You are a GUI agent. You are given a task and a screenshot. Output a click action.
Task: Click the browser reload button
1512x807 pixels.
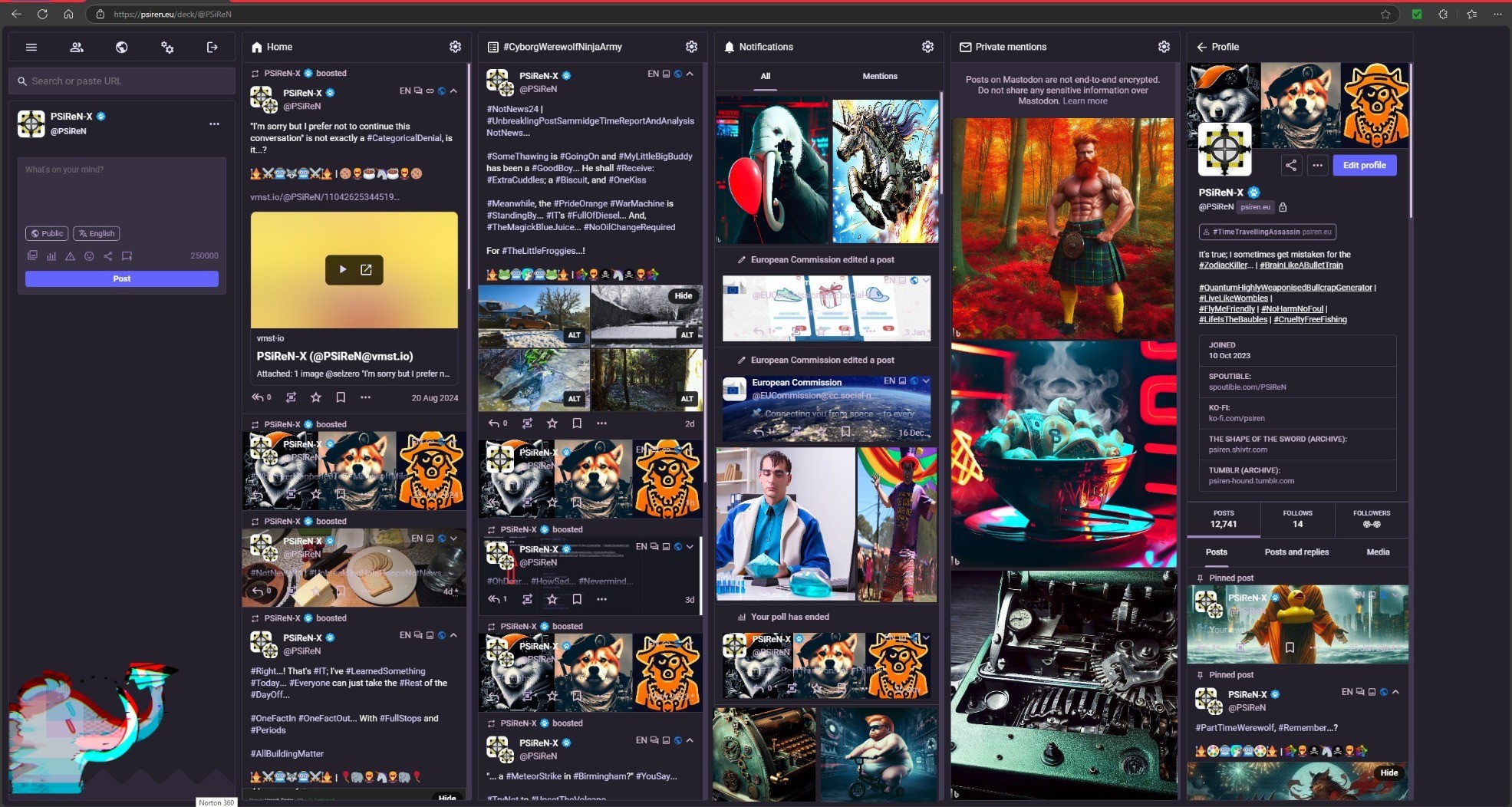[42, 14]
